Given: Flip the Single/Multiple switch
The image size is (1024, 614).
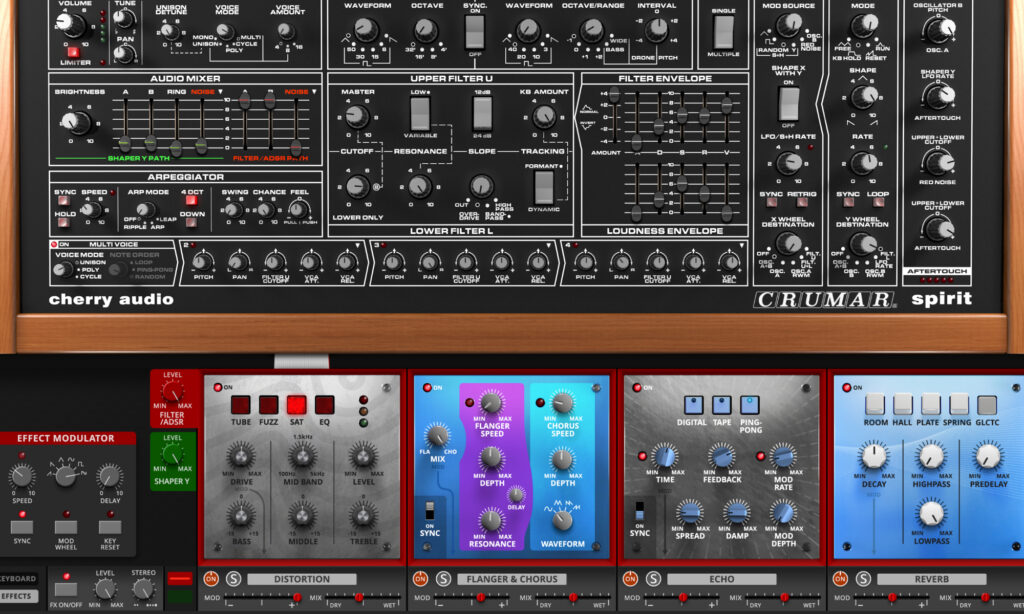Looking at the screenshot, I should [x=723, y=31].
